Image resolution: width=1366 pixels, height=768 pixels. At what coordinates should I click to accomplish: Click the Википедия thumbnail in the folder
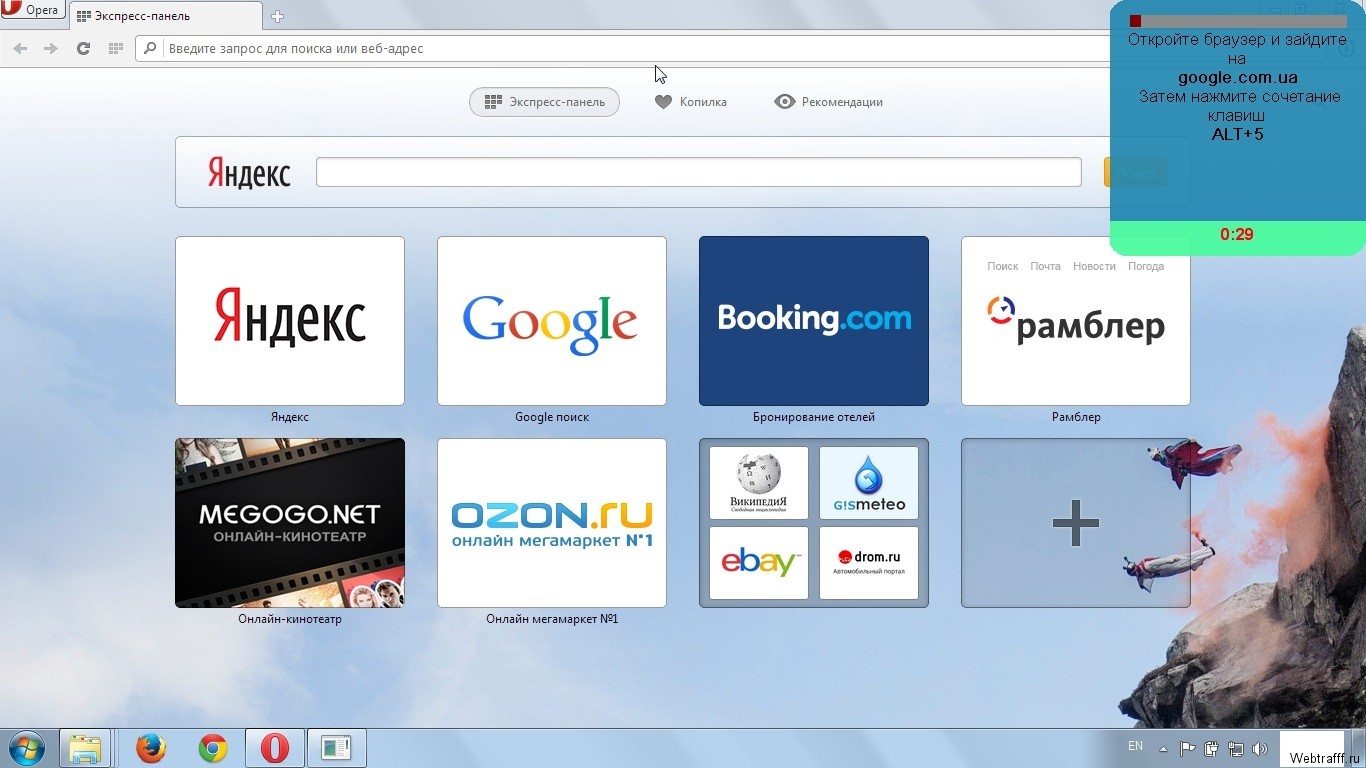pyautogui.click(x=759, y=483)
